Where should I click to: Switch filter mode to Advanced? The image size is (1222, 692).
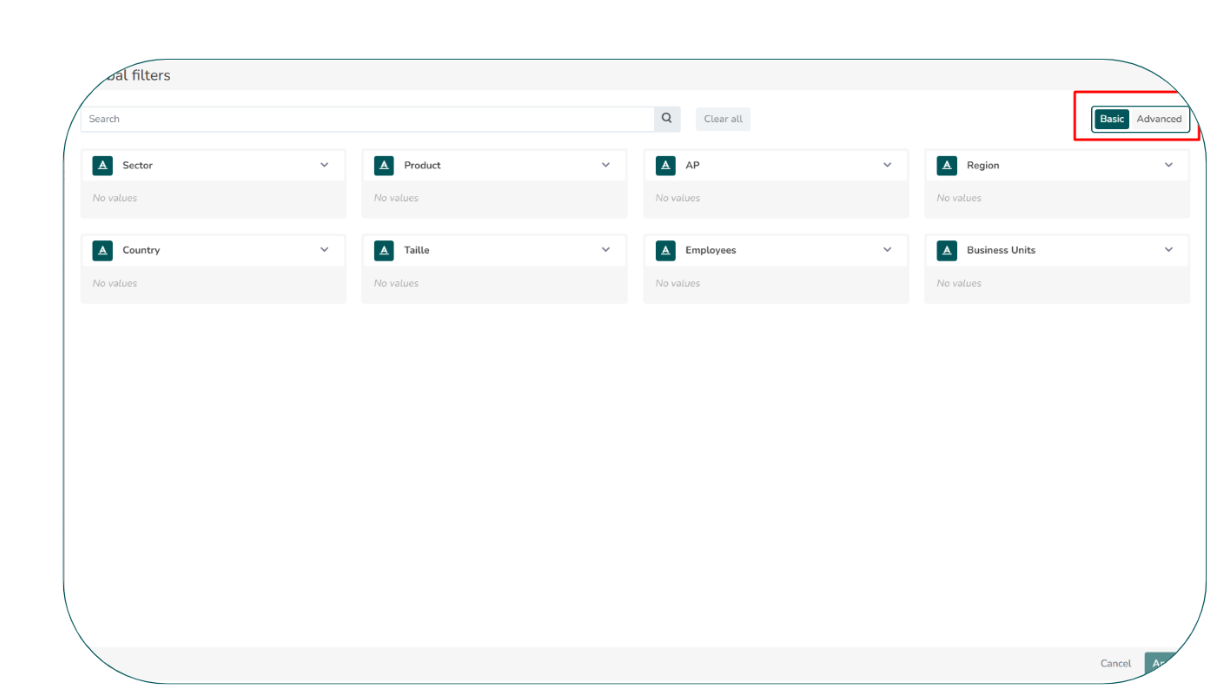tap(1159, 118)
